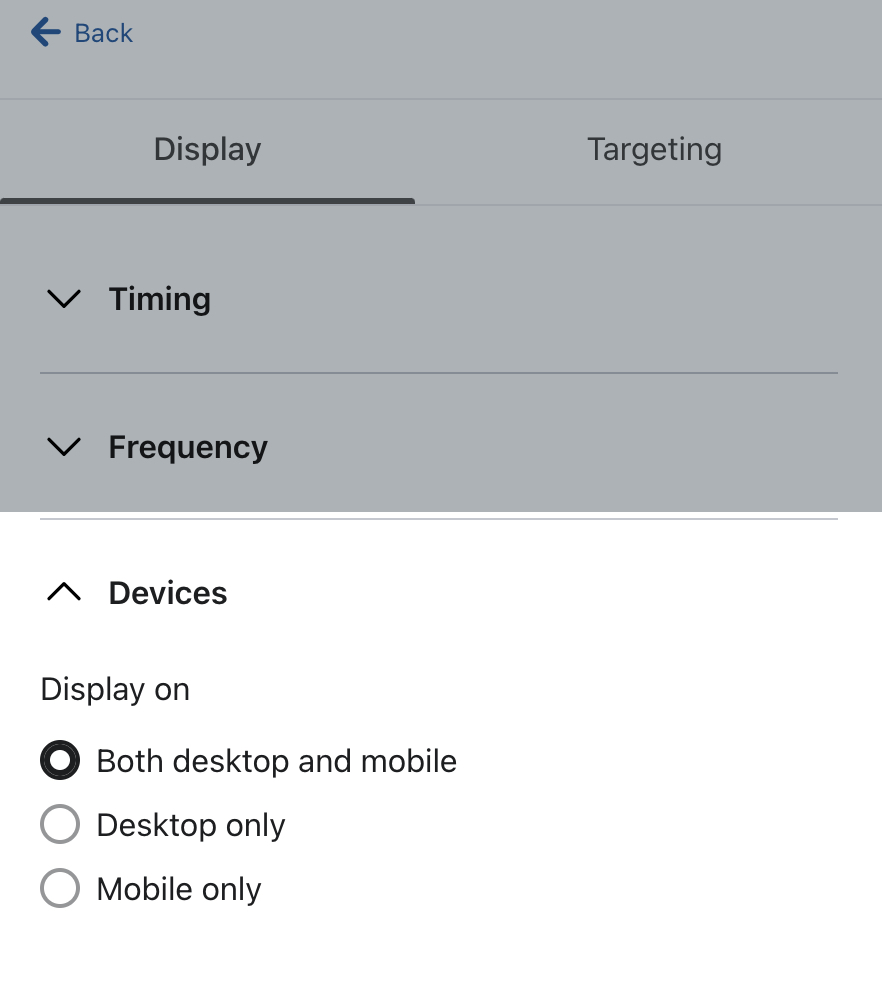The image size is (882, 986).
Task: Click the Desktop only label text
Action: point(191,825)
